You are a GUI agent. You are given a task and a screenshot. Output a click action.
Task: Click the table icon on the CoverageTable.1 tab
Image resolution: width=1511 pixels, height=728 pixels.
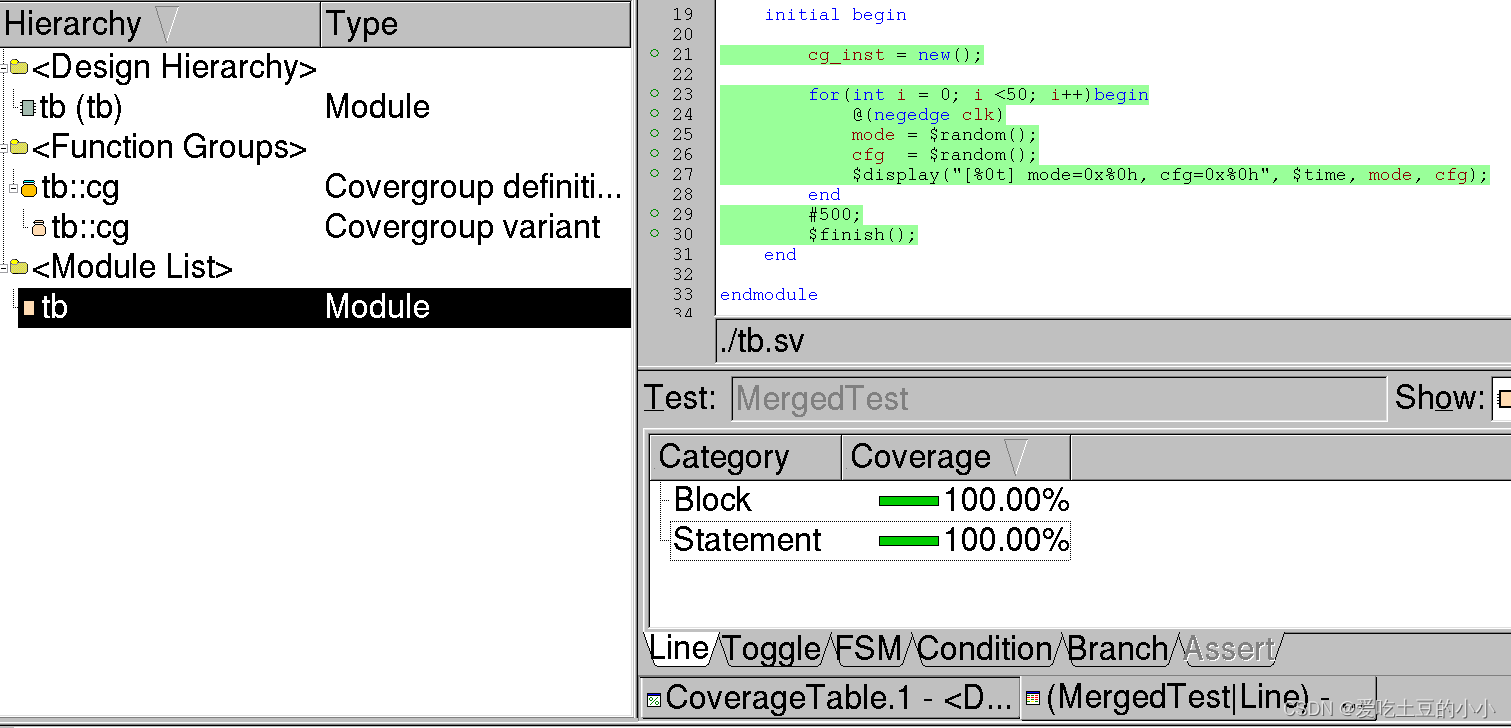[653, 699]
